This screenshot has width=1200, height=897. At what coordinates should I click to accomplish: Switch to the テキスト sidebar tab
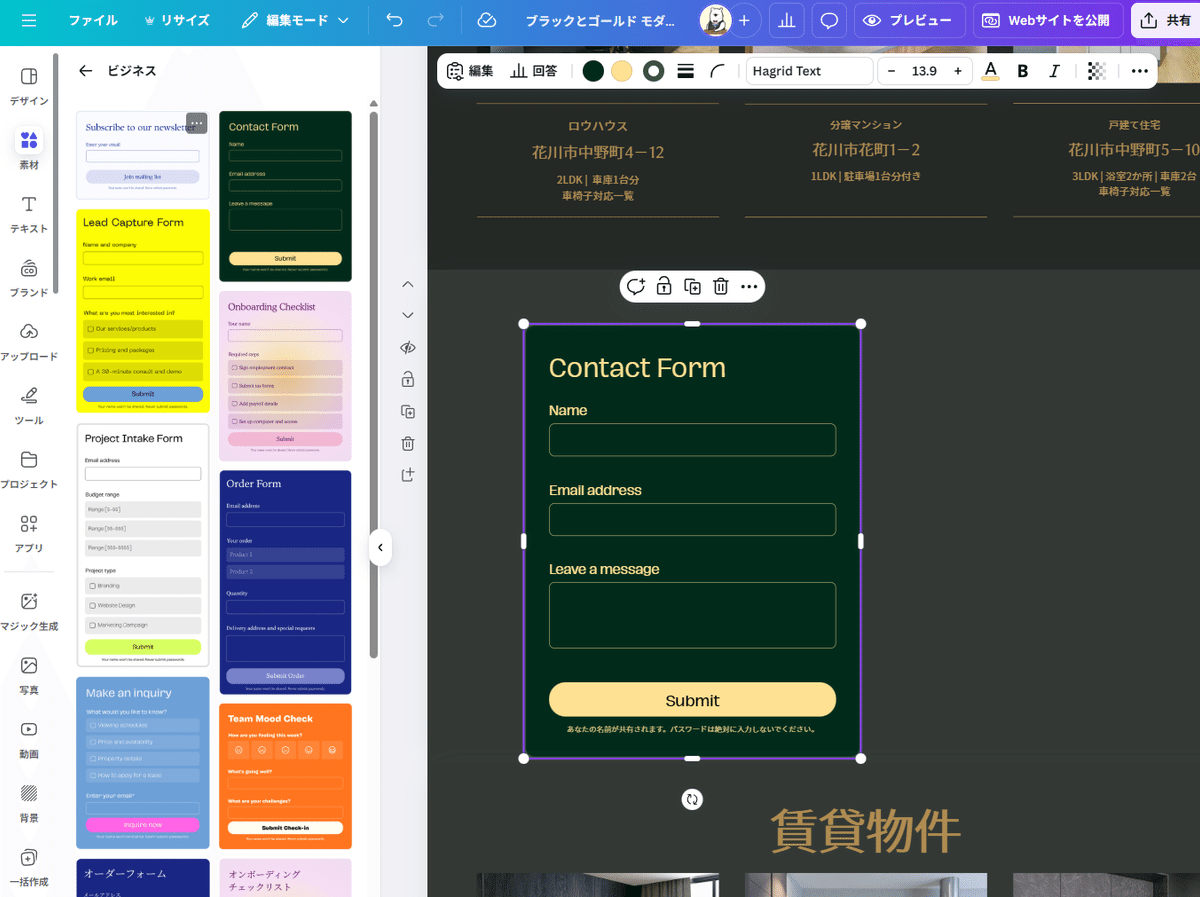click(x=29, y=214)
